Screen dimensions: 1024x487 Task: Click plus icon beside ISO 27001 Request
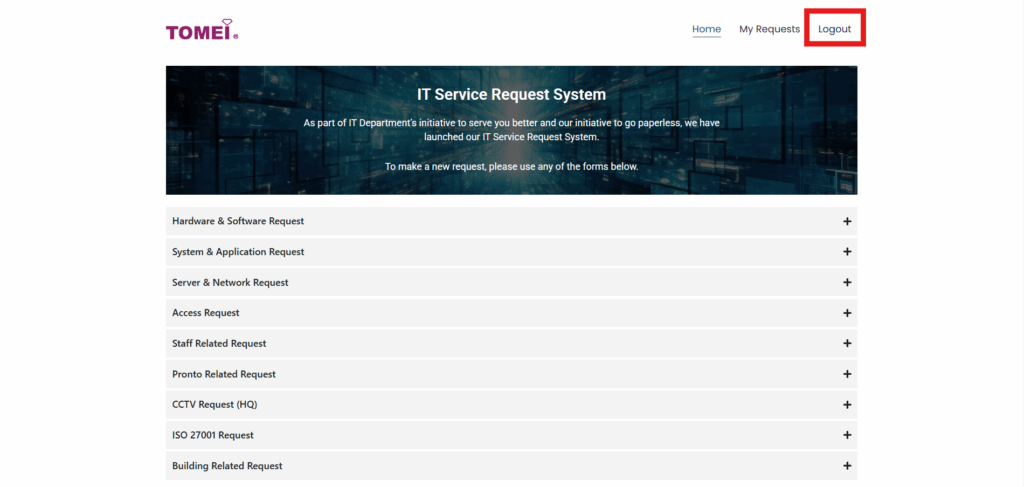click(847, 435)
